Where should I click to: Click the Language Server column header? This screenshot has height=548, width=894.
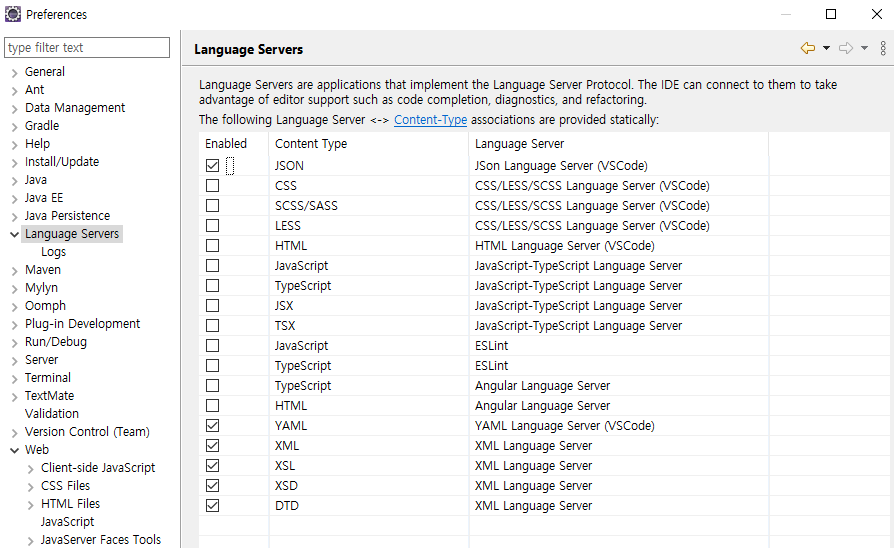pos(619,144)
